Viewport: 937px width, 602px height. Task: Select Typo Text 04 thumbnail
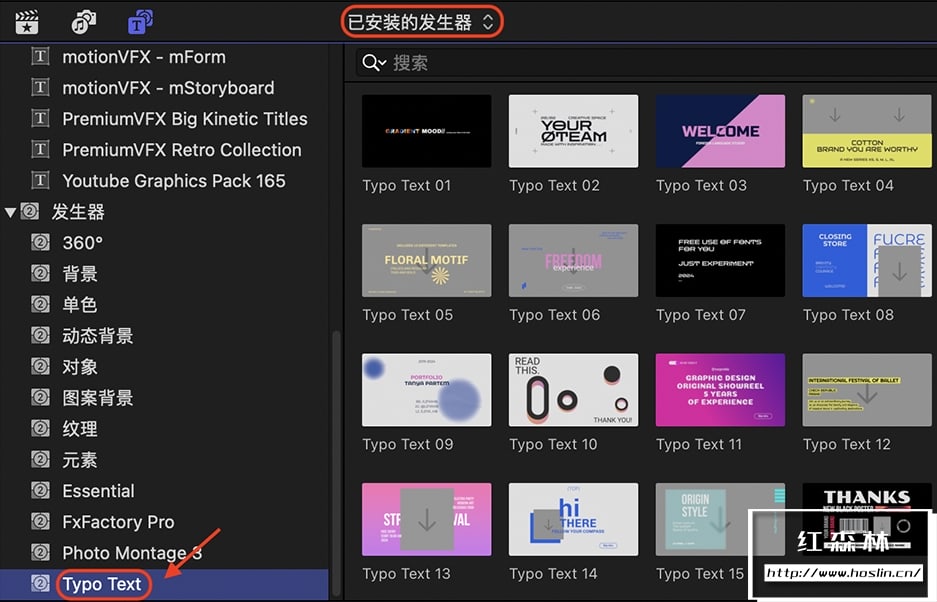pos(867,131)
